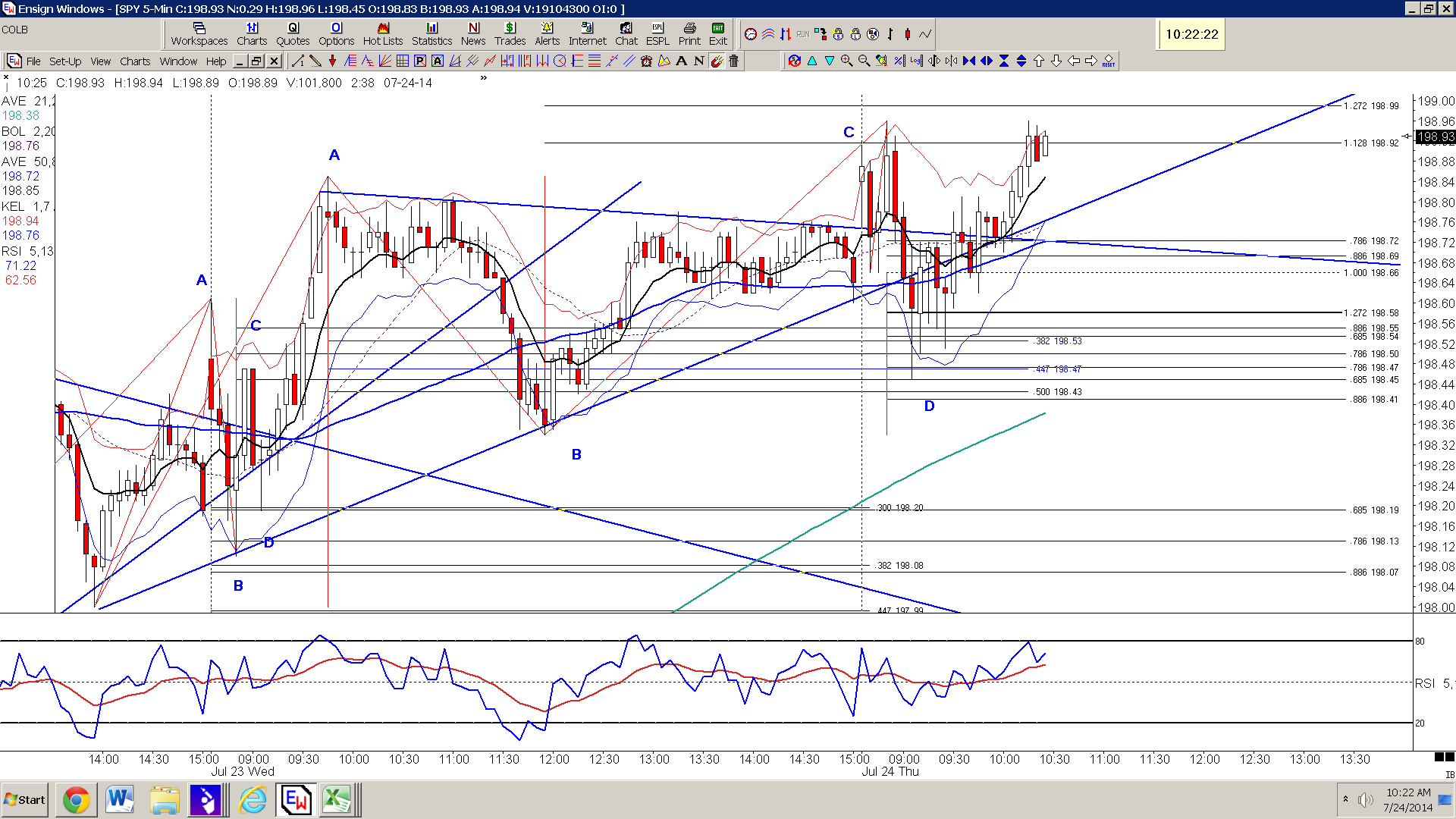The width and height of the screenshot is (1456, 819).
Task: Open the Alerts button
Action: click(x=547, y=34)
